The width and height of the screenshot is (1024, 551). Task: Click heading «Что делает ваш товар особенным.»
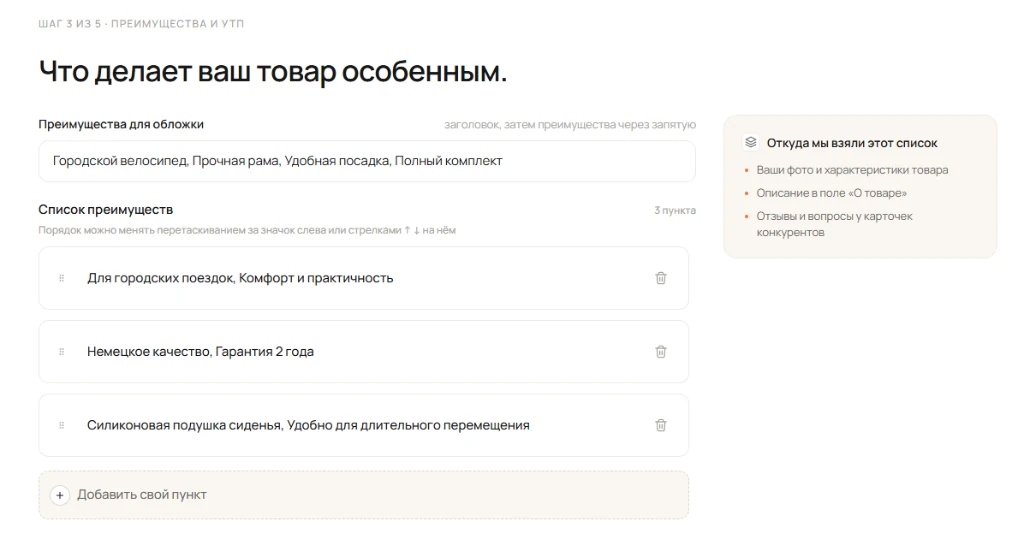(273, 71)
